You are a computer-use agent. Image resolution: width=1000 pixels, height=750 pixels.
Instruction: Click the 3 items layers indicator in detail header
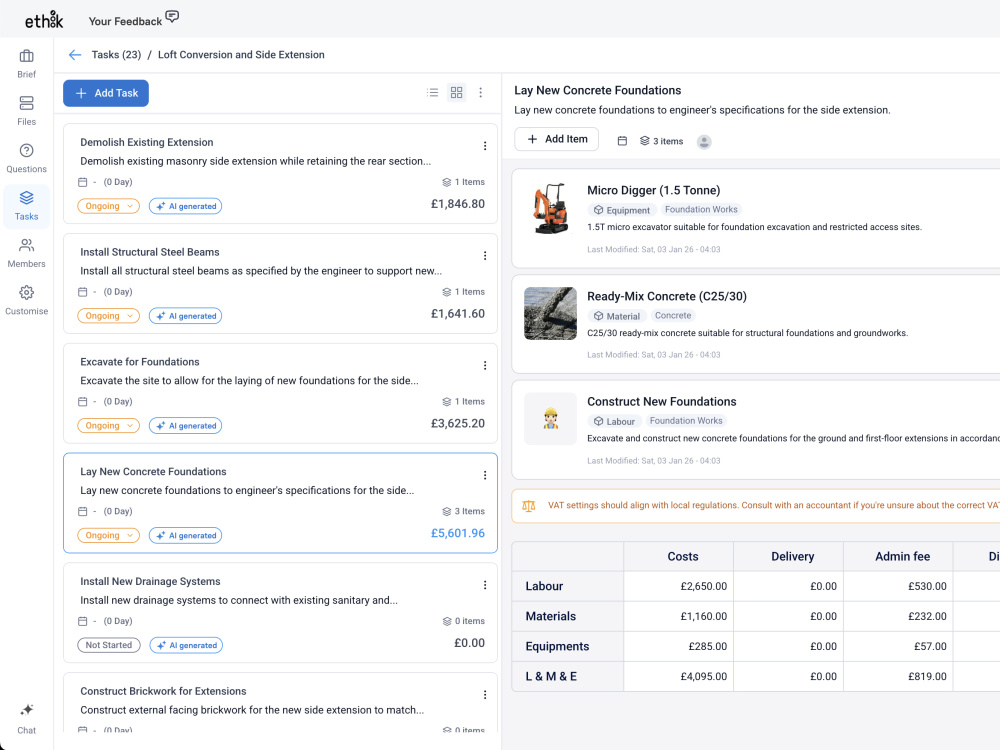661,141
